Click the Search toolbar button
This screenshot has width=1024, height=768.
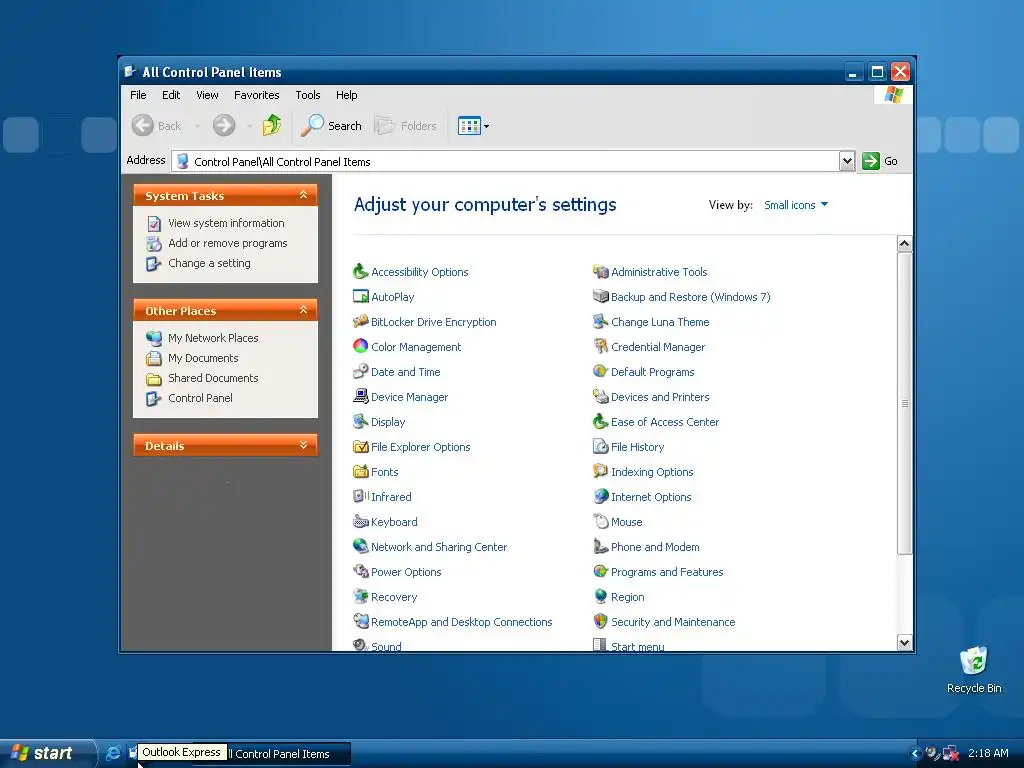[x=331, y=125]
